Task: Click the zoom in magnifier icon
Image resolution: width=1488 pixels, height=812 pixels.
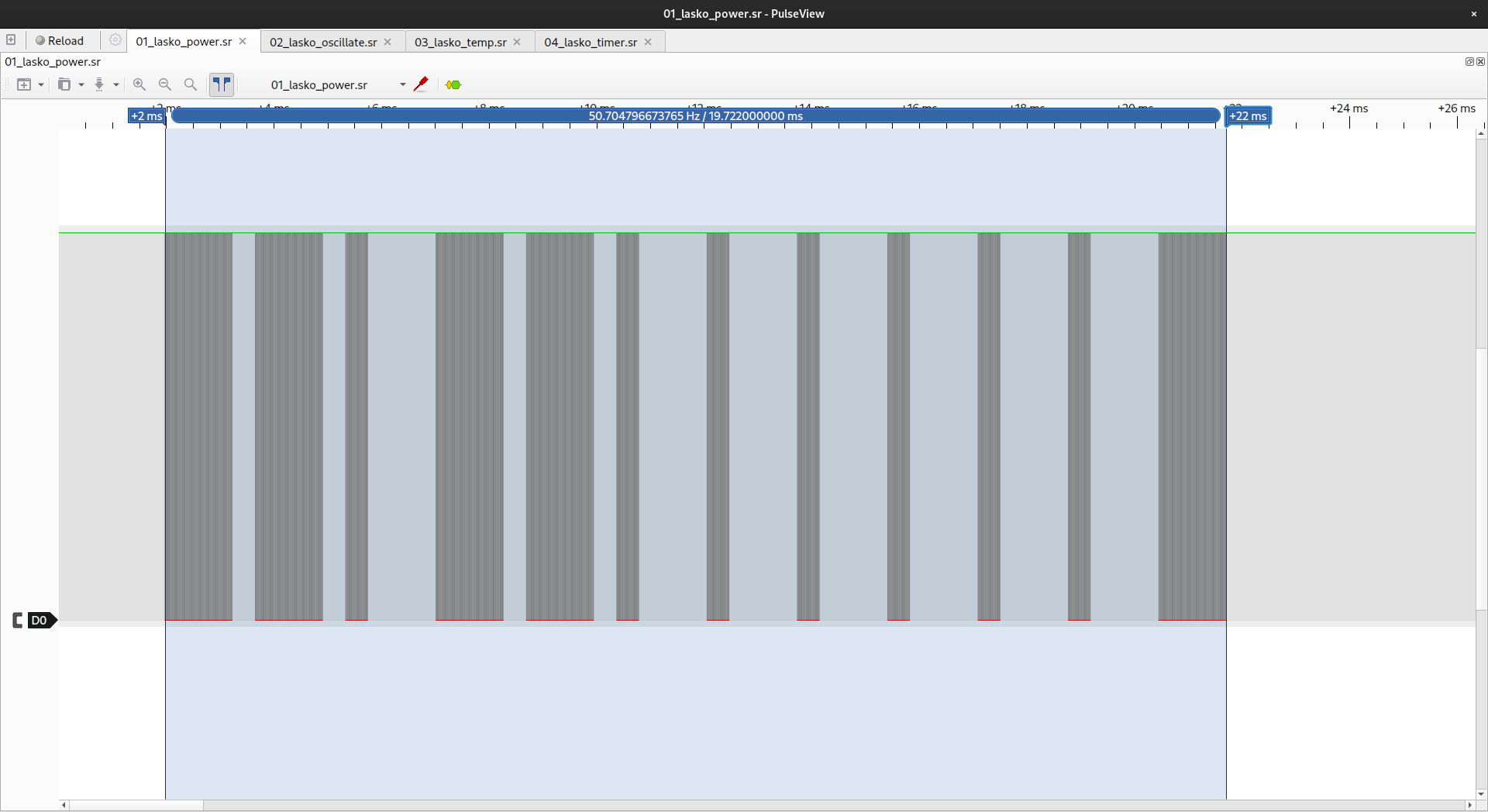Action: click(139, 84)
